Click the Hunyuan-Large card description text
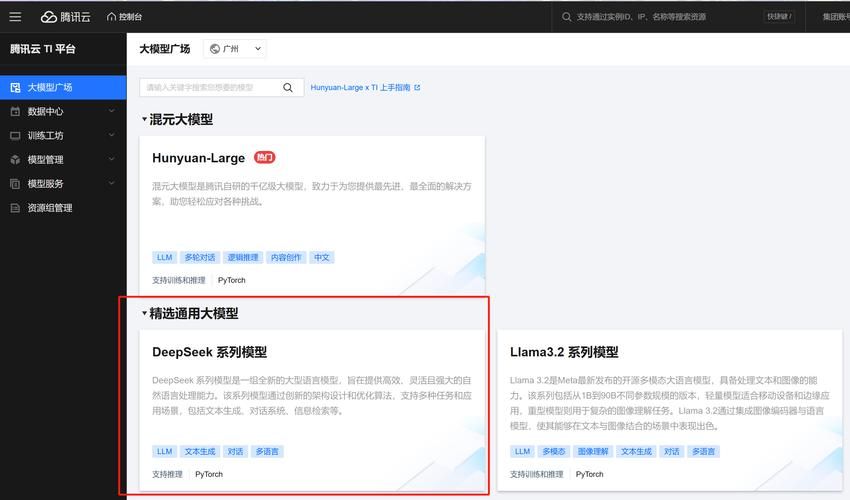This screenshot has height=500, width=850. point(312,194)
